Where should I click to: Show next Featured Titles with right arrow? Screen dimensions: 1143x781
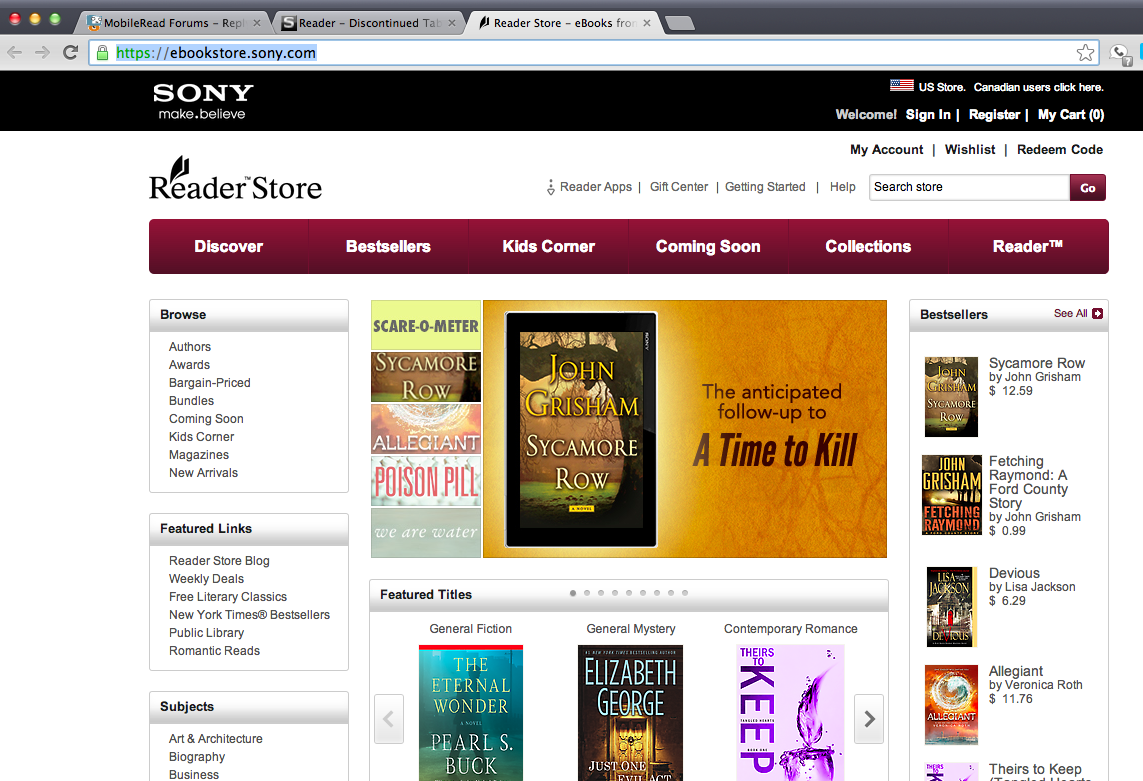coord(869,719)
